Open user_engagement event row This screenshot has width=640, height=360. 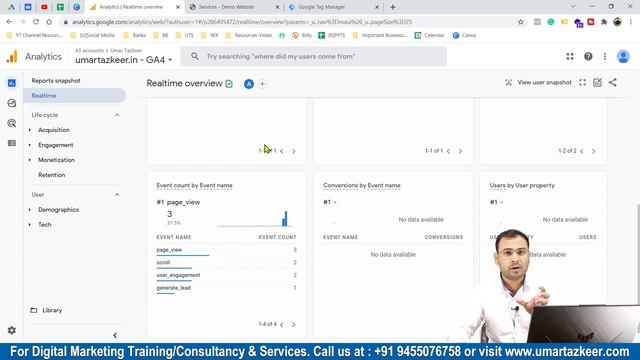point(226,275)
